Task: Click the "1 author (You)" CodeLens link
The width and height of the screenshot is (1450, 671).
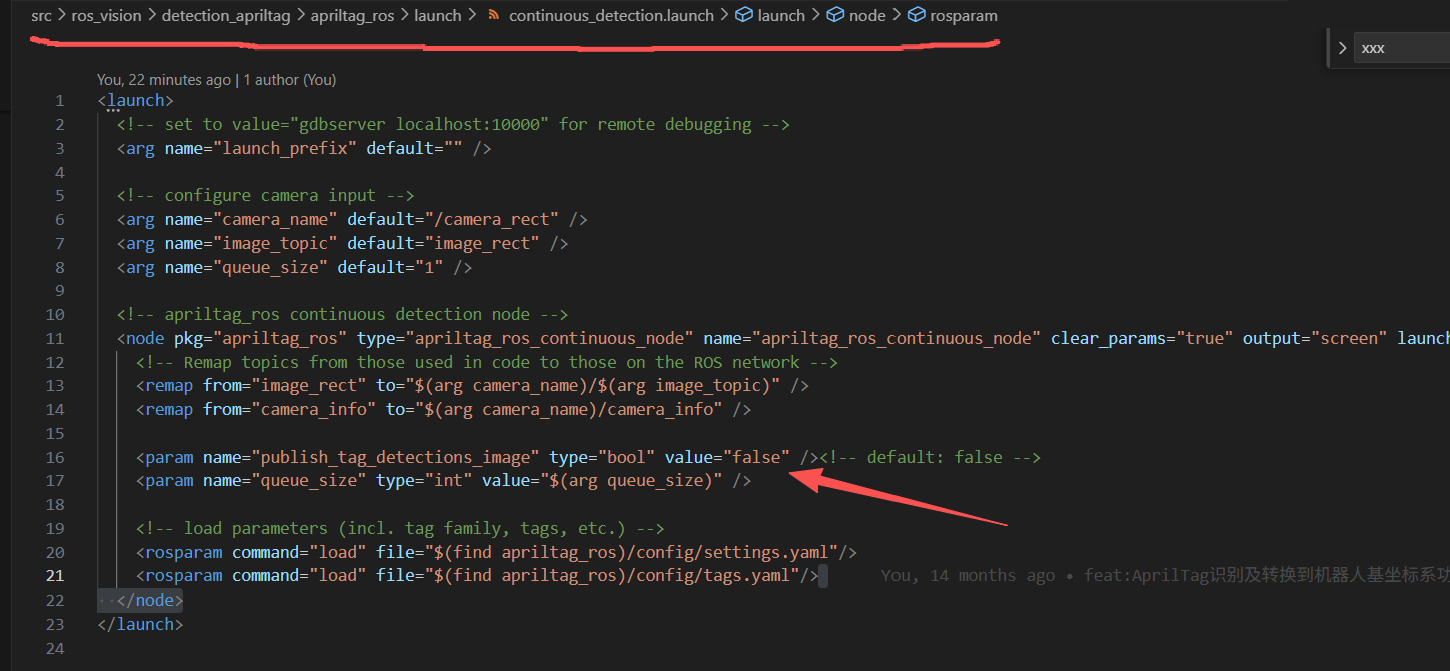Action: pyautogui.click(x=290, y=80)
